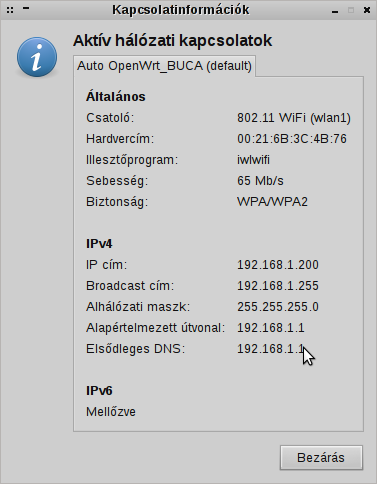Click the broadcast address 192.168.1.255
This screenshot has width=377, height=484.
click(278, 286)
